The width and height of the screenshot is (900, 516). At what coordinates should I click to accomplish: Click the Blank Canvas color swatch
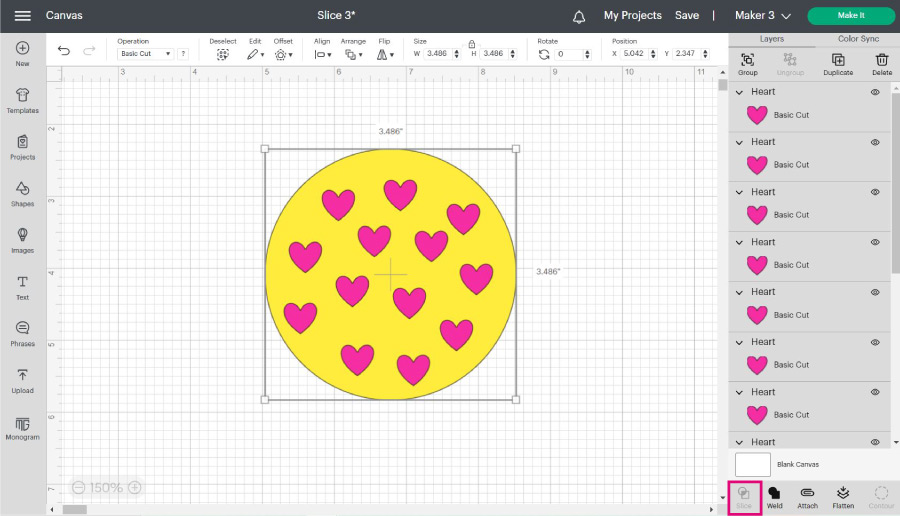[x=752, y=464]
